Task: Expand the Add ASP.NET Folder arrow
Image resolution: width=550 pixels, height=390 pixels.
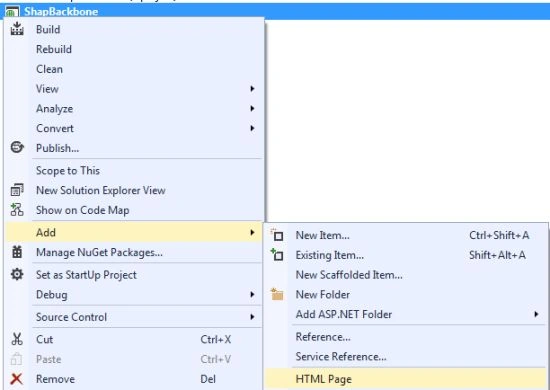Action: (x=536, y=314)
